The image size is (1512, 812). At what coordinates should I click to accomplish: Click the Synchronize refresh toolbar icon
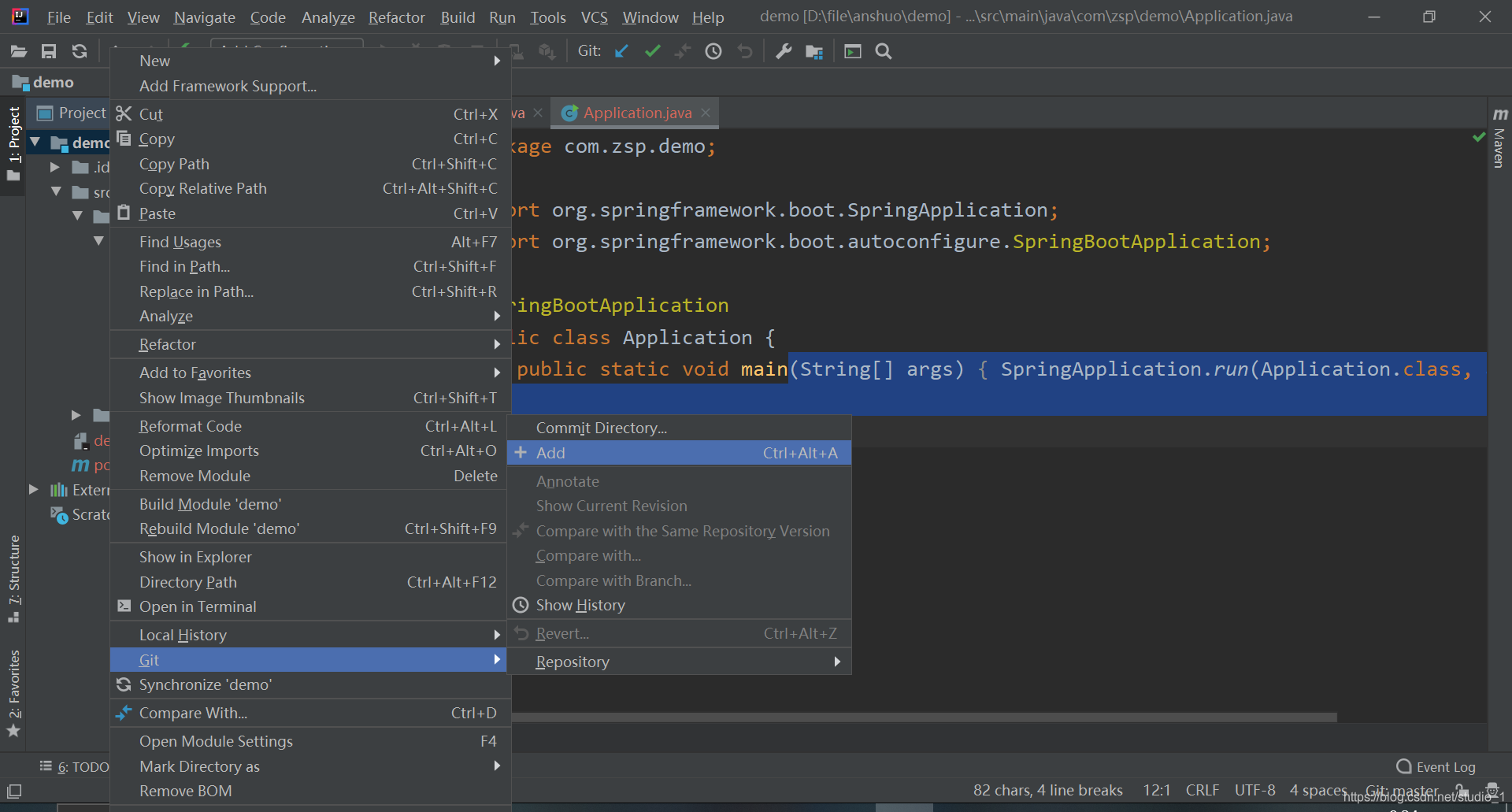tap(80, 52)
